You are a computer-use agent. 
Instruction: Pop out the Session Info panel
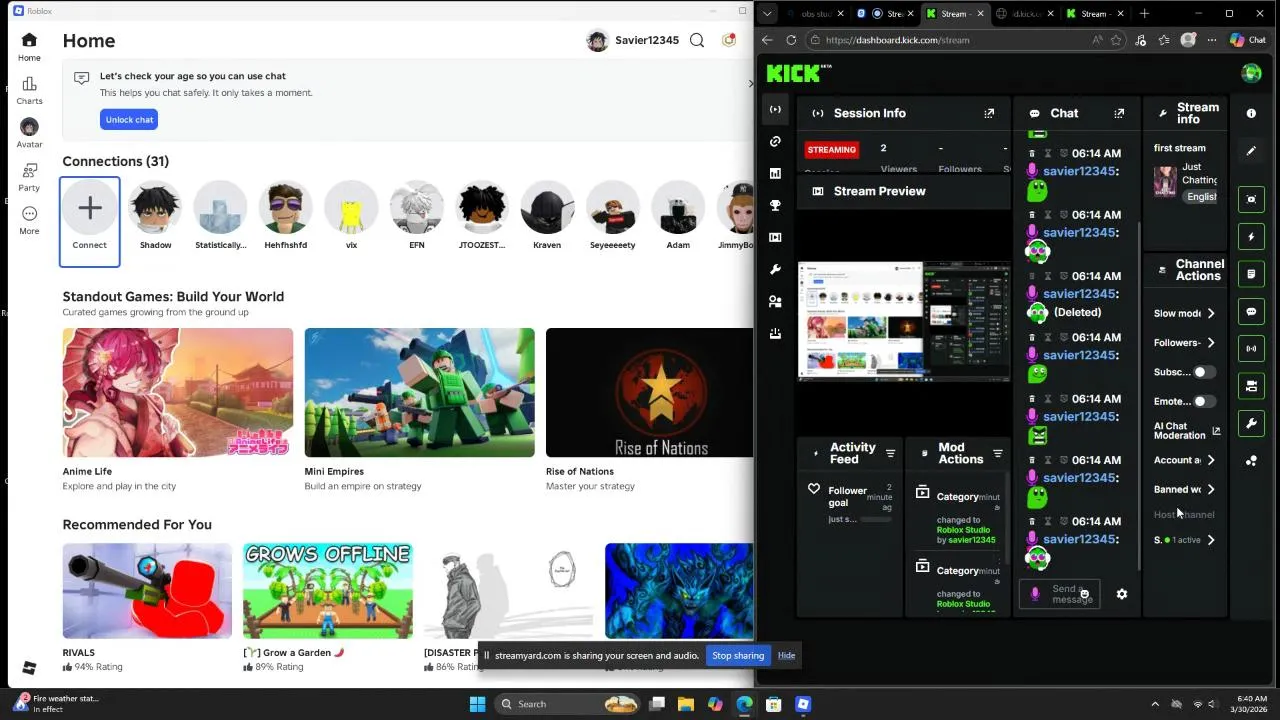(989, 113)
